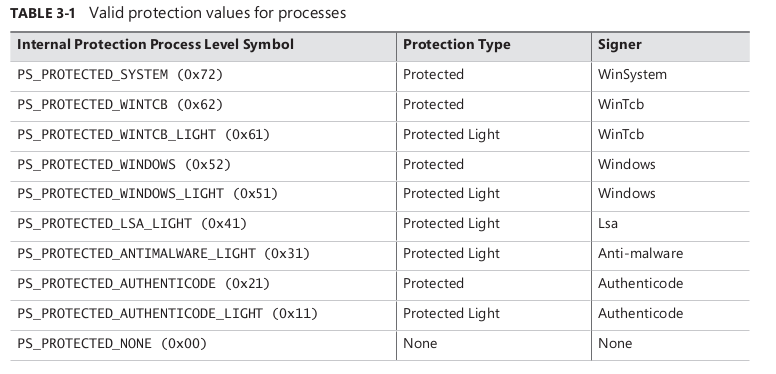
Task: Select PS_PROTECTED_ANTIMALWARE_LIGHT (0x31) cell
Action: pyautogui.click(x=163, y=254)
